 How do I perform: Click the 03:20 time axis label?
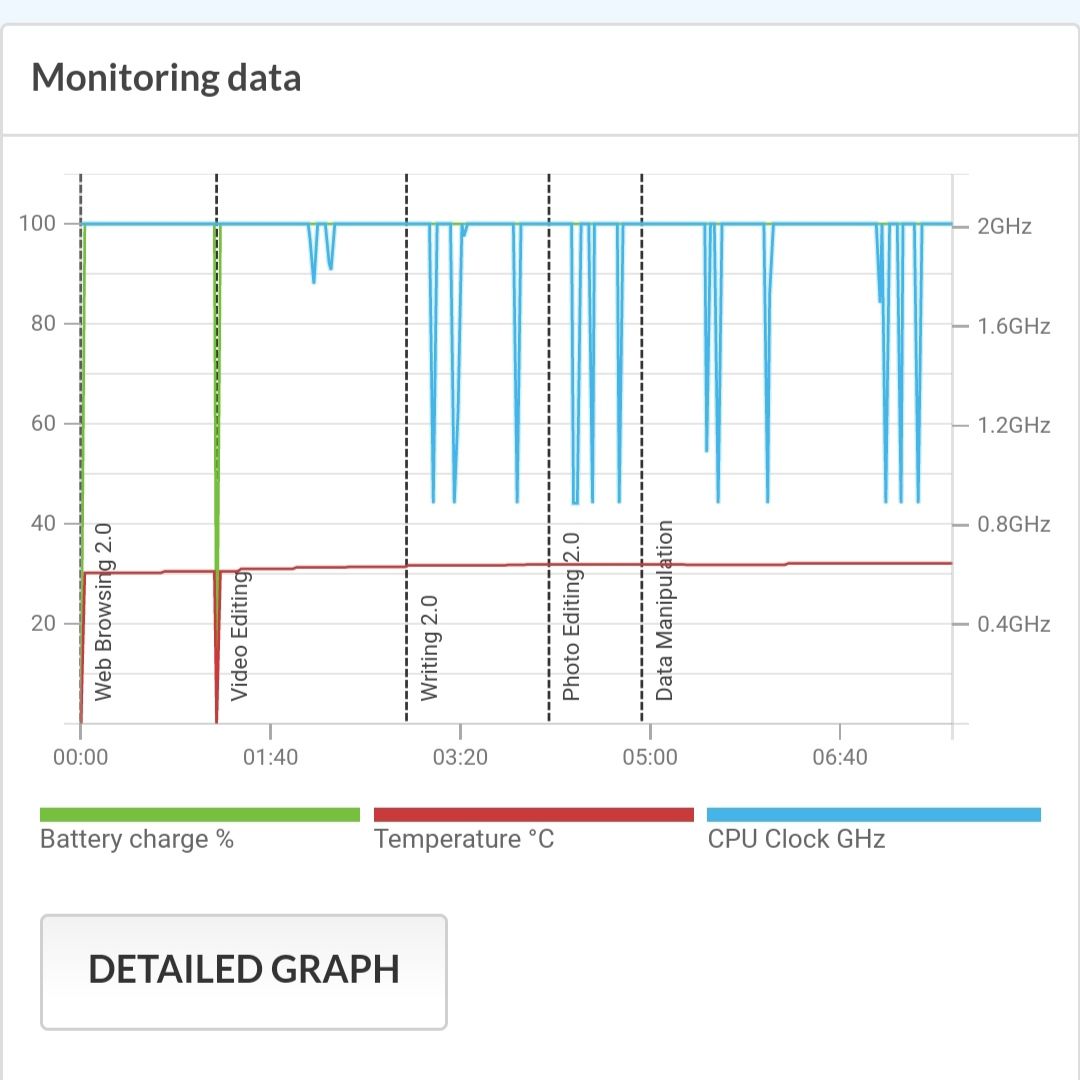coord(460,757)
